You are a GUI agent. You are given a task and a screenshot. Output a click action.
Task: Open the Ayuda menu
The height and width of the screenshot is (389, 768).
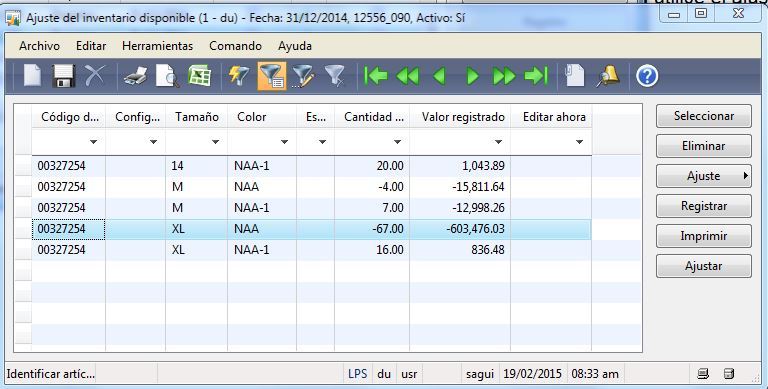295,46
